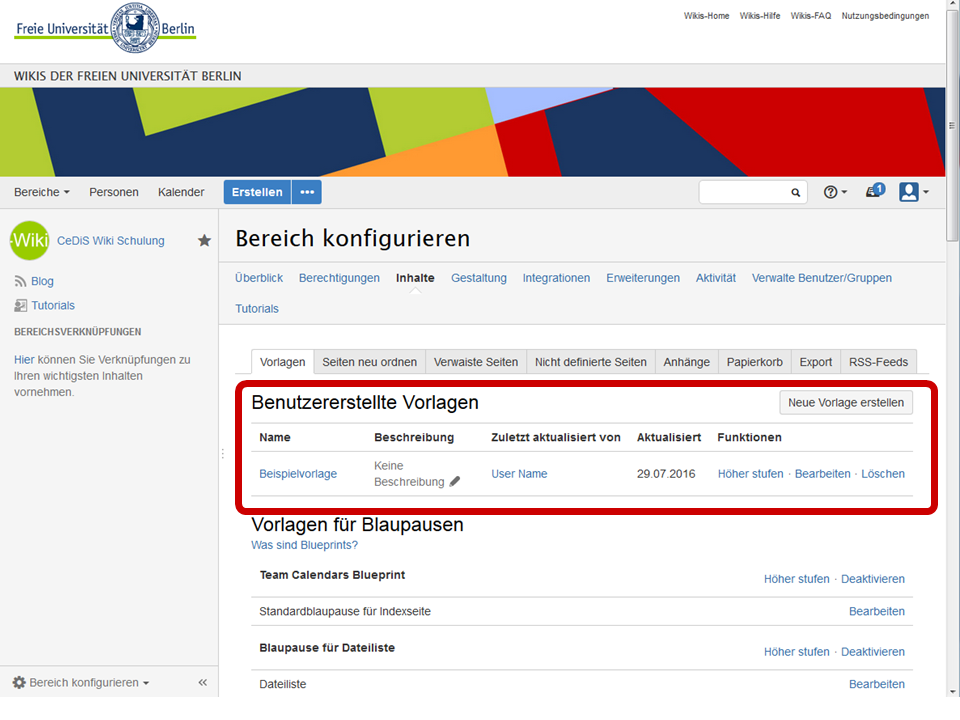Screen dimensions: 960x720
Task: Click Deaktivieren for Team Calendars Blueprint
Action: (x=873, y=579)
